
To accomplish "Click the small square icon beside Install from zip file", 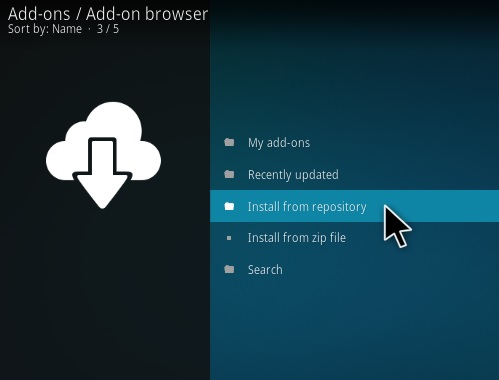I will pos(229,238).
